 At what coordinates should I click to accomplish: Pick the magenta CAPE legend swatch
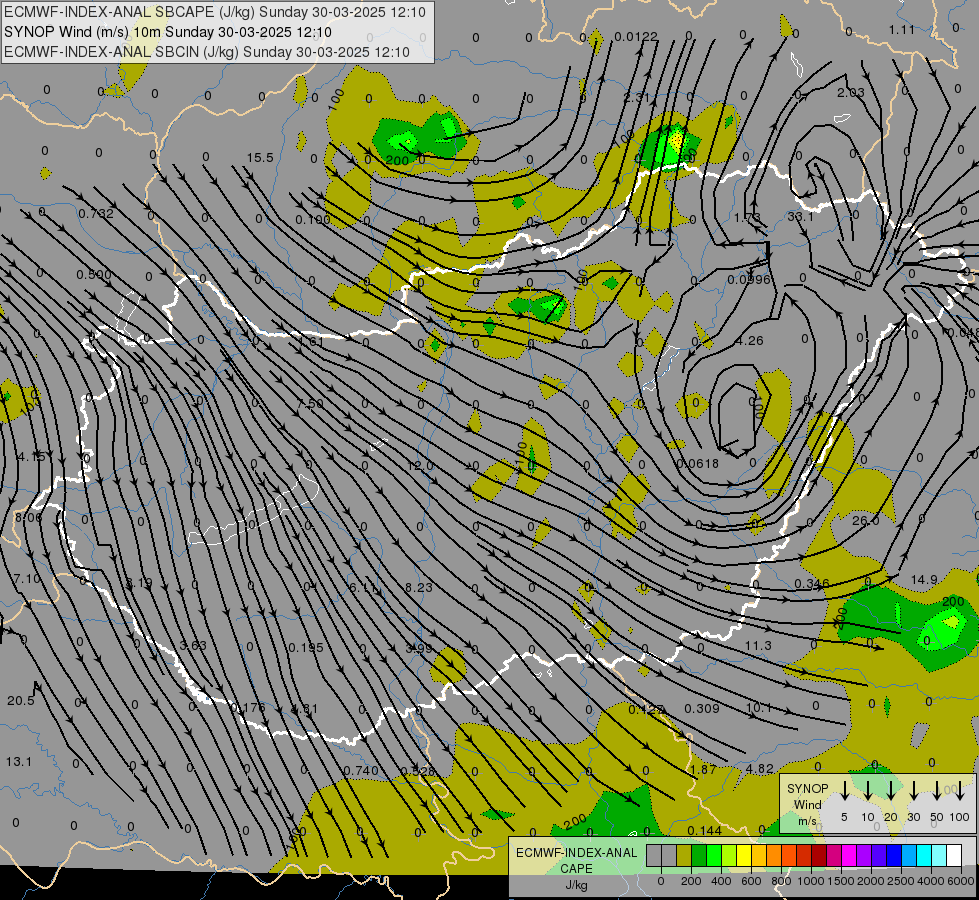849,855
